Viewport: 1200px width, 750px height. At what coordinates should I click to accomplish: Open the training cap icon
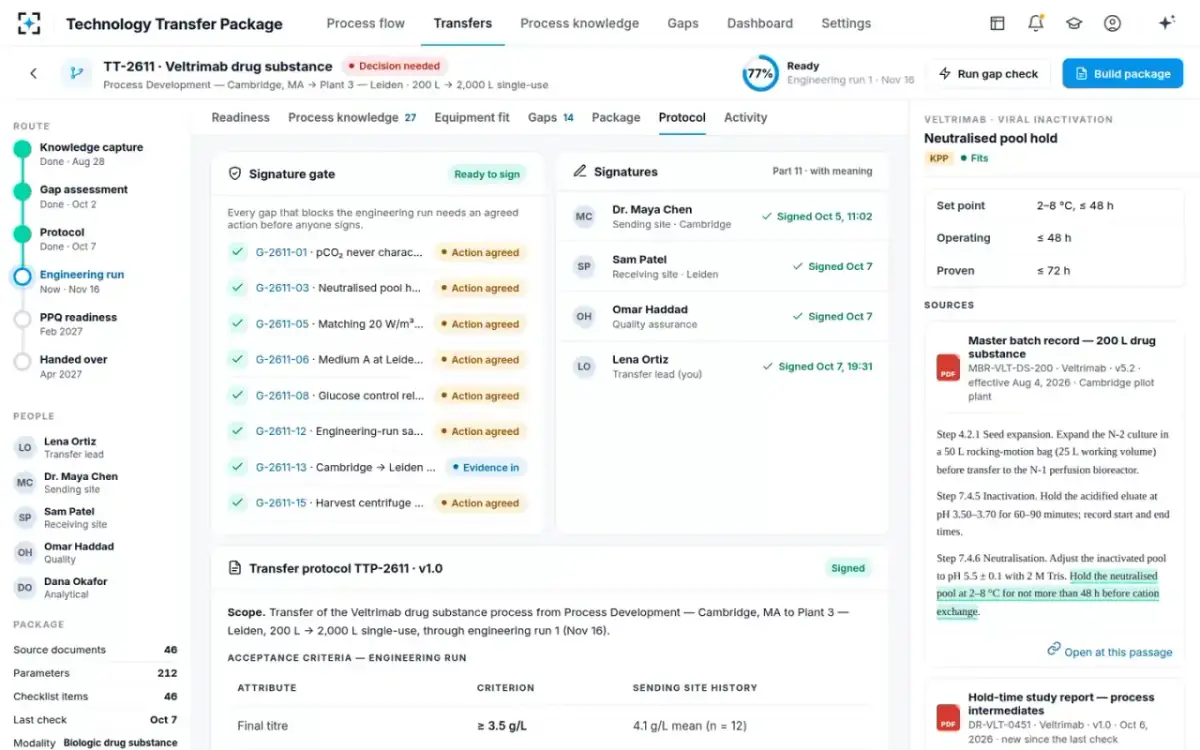[x=1074, y=23]
